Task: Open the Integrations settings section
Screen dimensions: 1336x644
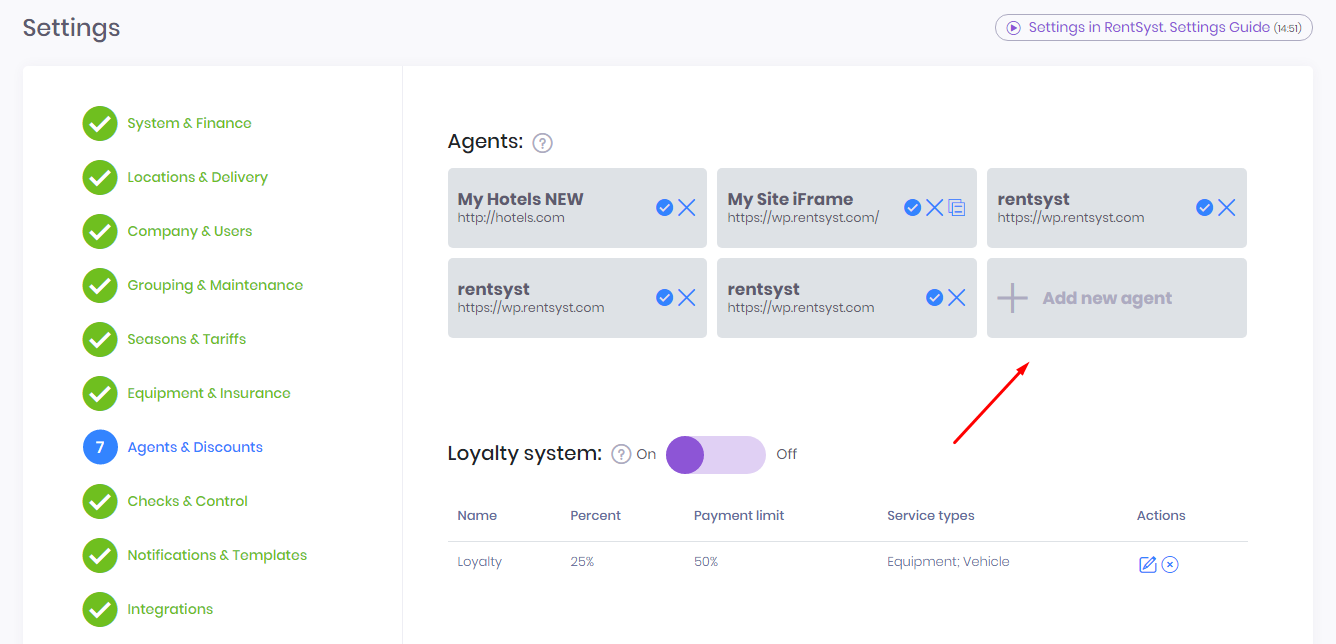Action: [x=170, y=610]
